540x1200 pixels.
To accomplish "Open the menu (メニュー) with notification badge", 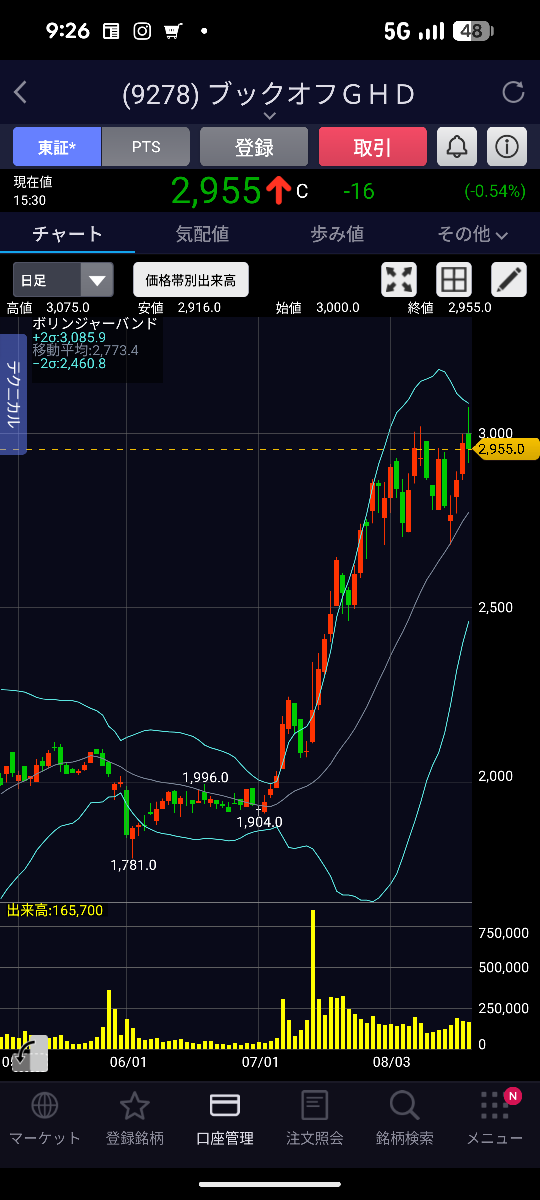I will pos(495,1118).
